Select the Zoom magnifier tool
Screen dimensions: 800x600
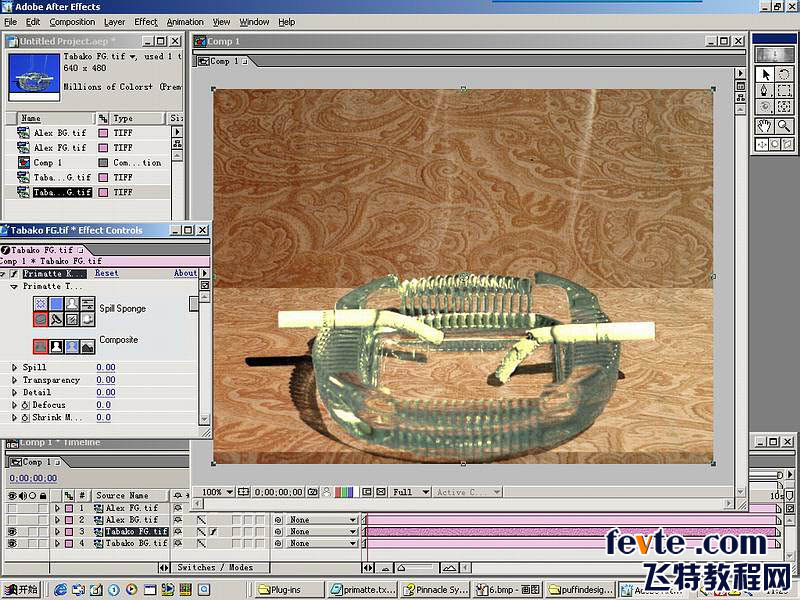pos(783,126)
